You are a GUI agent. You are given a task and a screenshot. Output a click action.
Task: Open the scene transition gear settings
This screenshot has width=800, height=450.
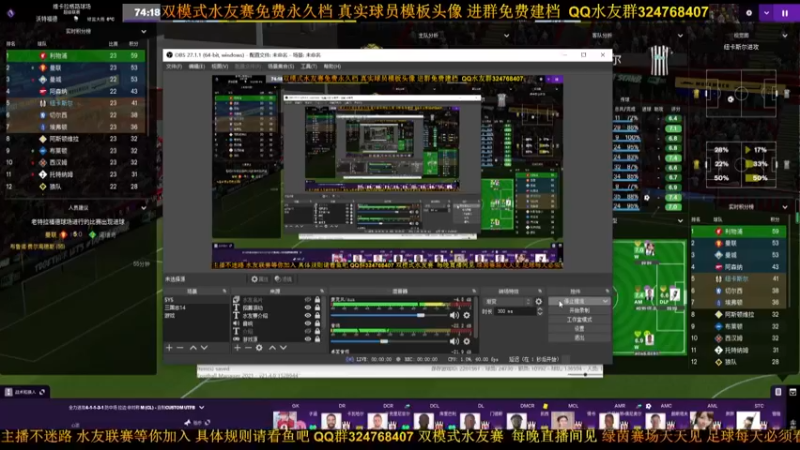coord(539,302)
